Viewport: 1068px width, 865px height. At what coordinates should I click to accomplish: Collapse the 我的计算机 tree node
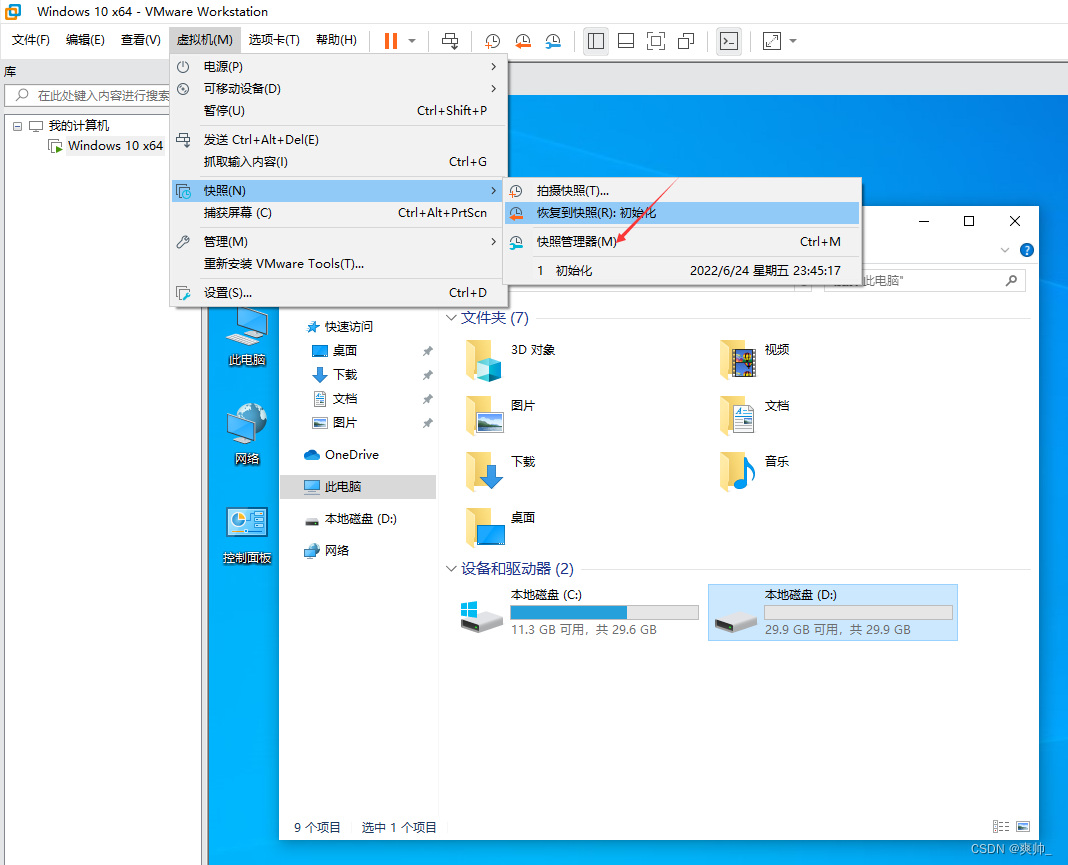click(18, 126)
